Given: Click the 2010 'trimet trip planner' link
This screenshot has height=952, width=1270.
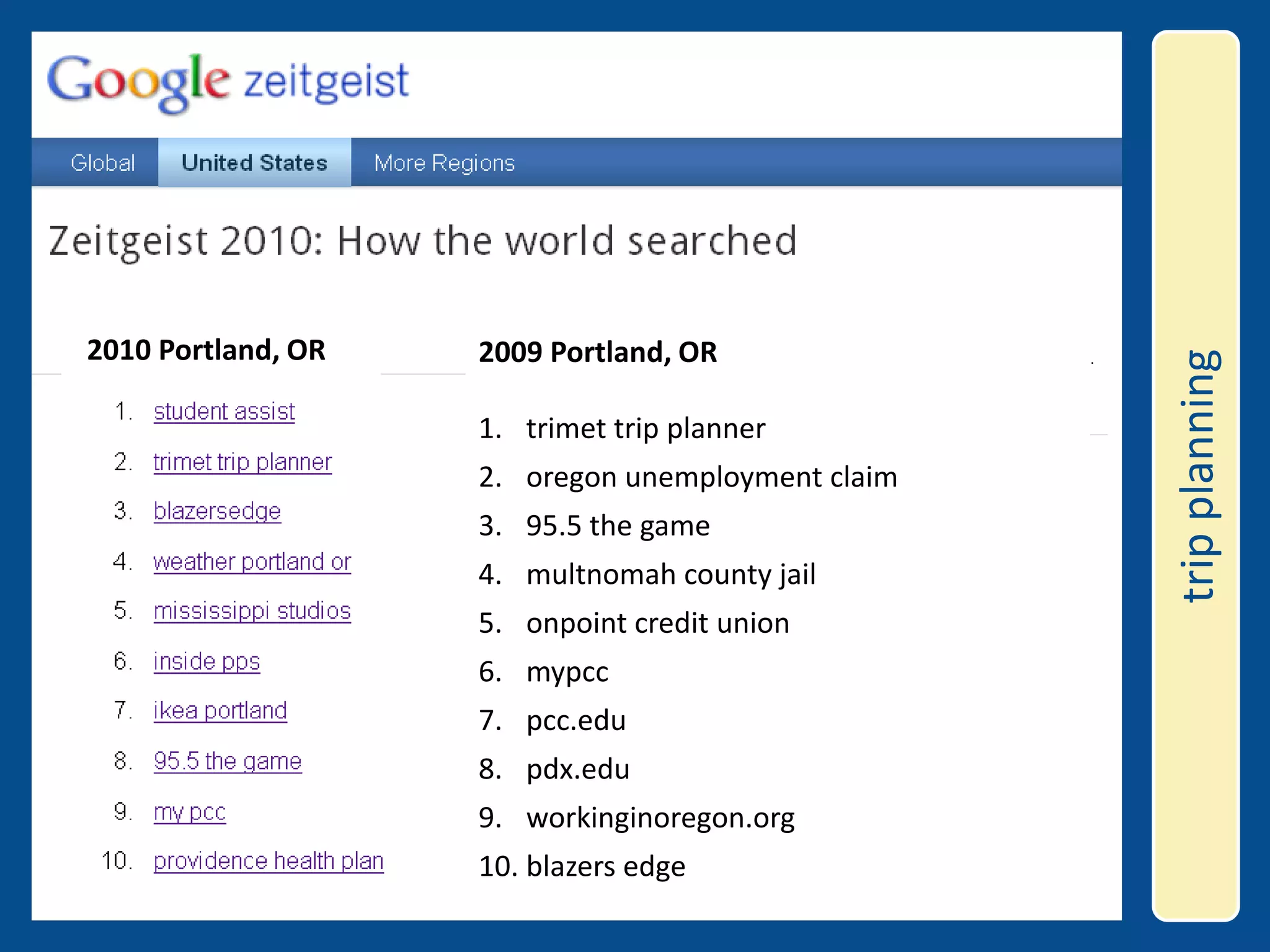Looking at the screenshot, I should (x=242, y=462).
